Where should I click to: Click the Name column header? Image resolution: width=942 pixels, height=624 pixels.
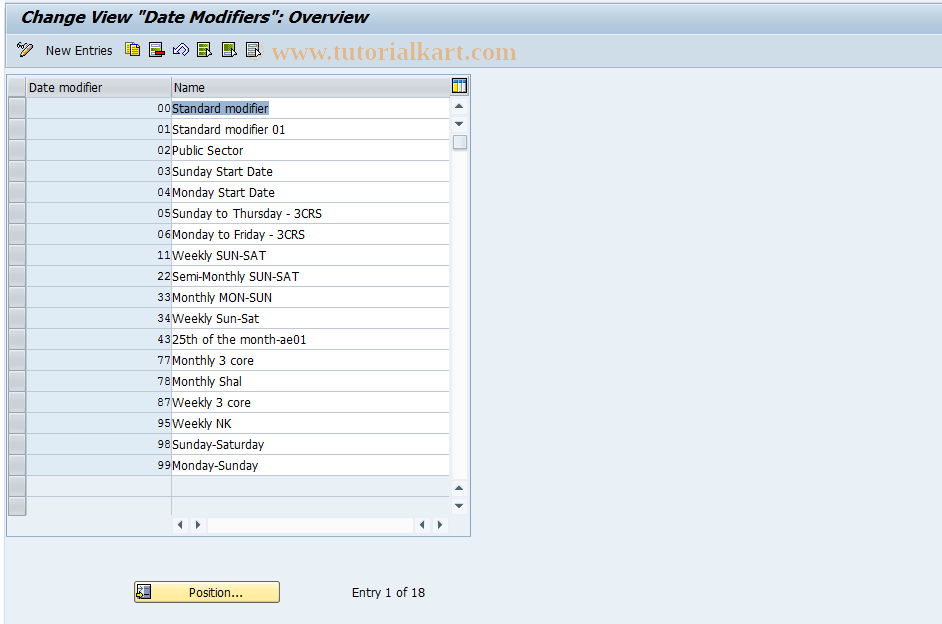pyautogui.click(x=311, y=87)
